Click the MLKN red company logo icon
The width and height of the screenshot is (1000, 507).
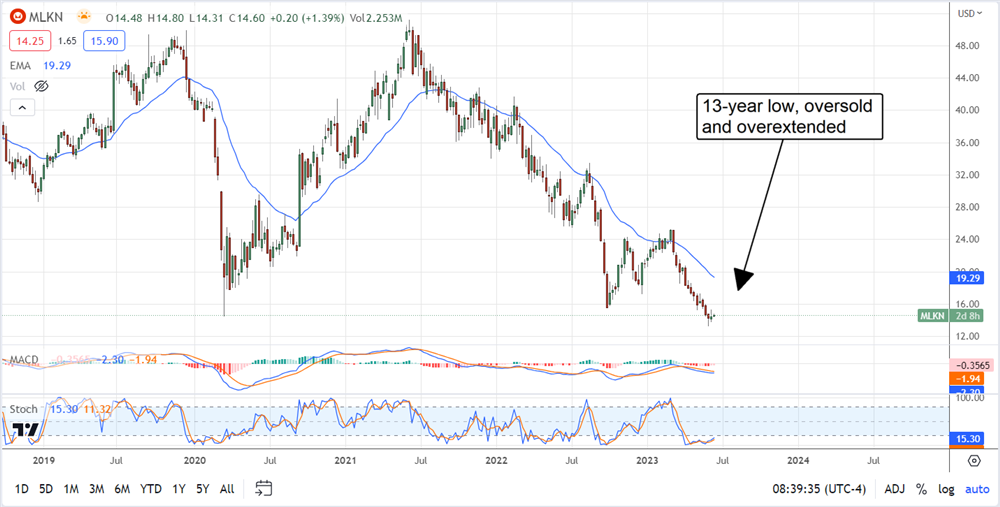click(17, 15)
